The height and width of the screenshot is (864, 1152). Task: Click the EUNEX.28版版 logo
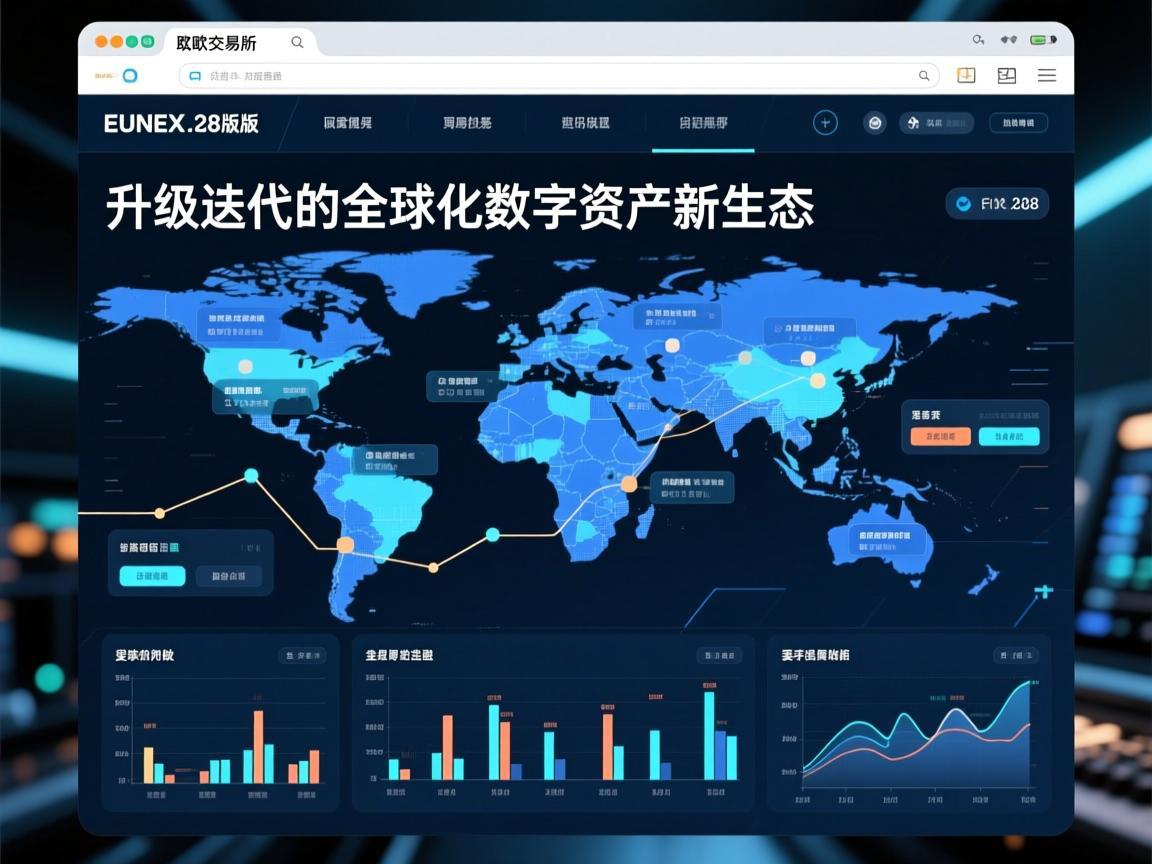181,123
